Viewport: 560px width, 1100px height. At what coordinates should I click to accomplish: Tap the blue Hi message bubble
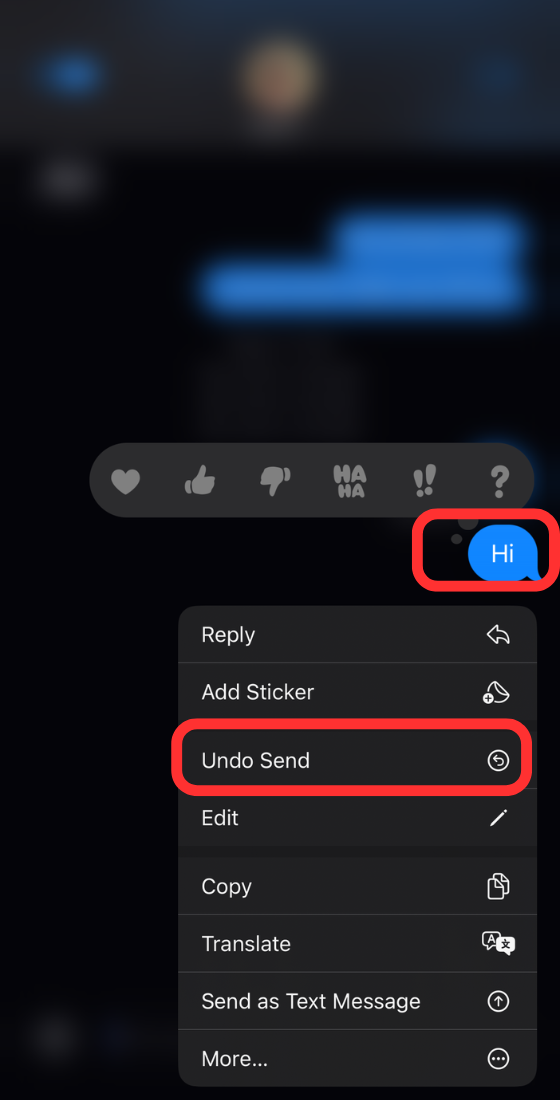(x=504, y=553)
